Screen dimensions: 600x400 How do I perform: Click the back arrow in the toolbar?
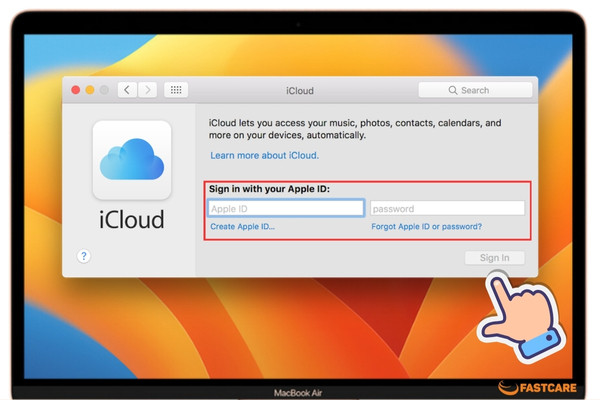coord(127,90)
